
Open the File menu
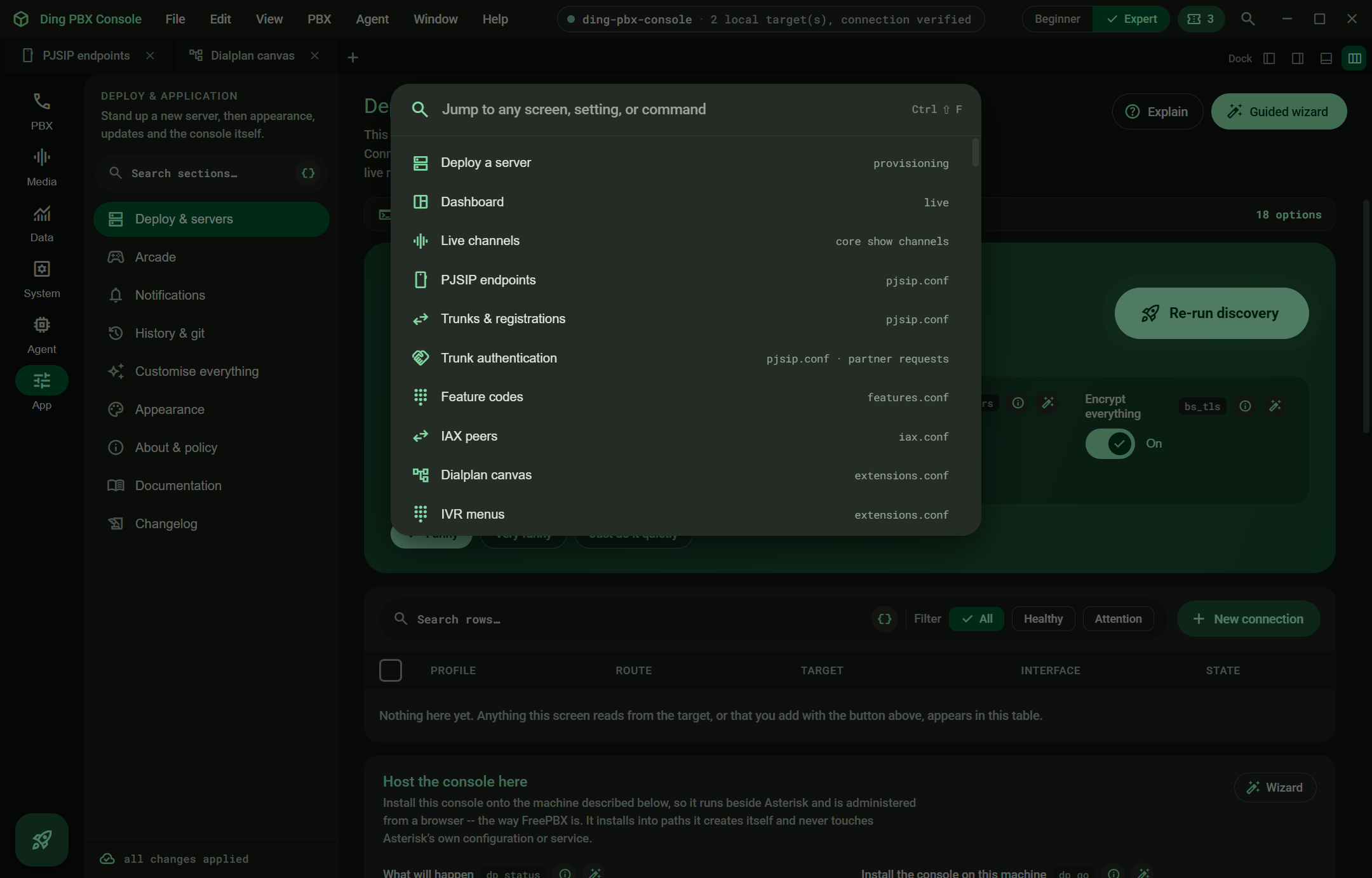pos(175,19)
